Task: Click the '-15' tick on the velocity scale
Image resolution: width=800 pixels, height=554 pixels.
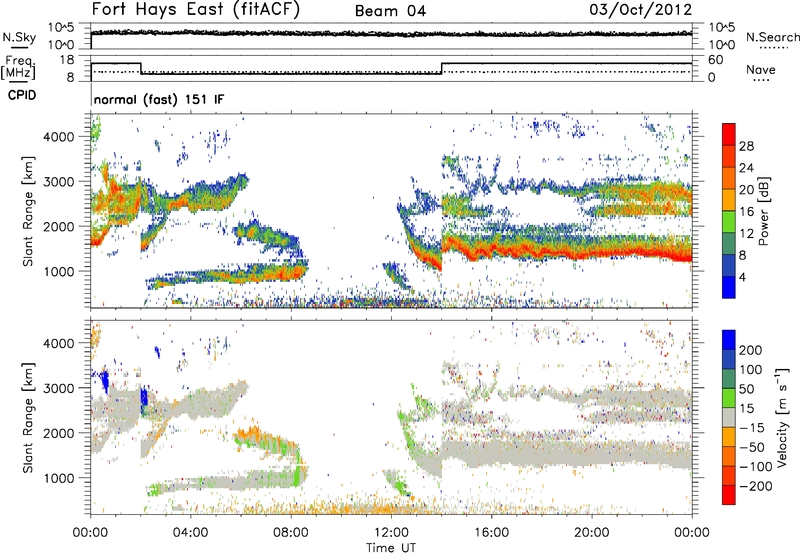Action: pyautogui.click(x=752, y=428)
